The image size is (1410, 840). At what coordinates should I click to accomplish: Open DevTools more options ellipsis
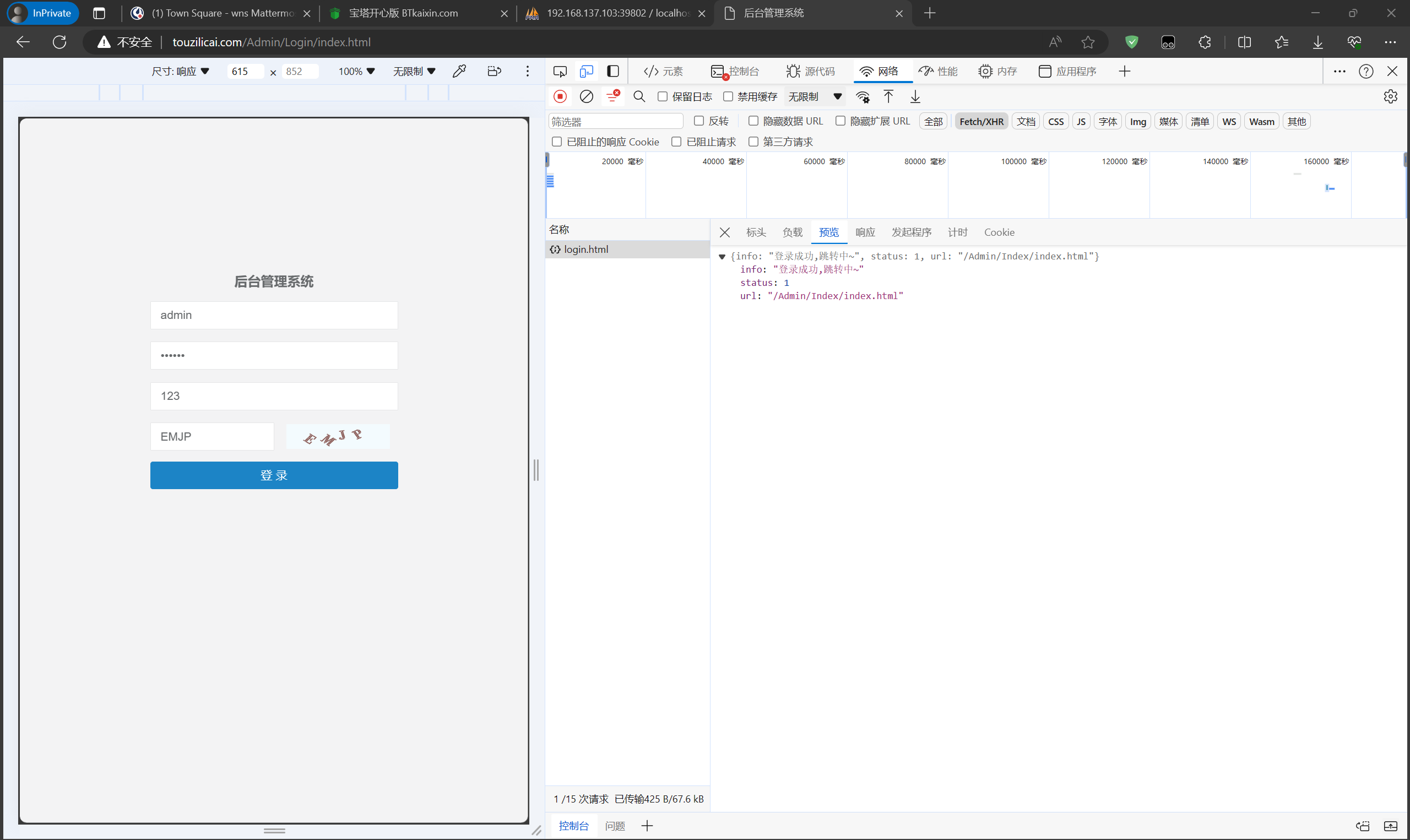1339,71
